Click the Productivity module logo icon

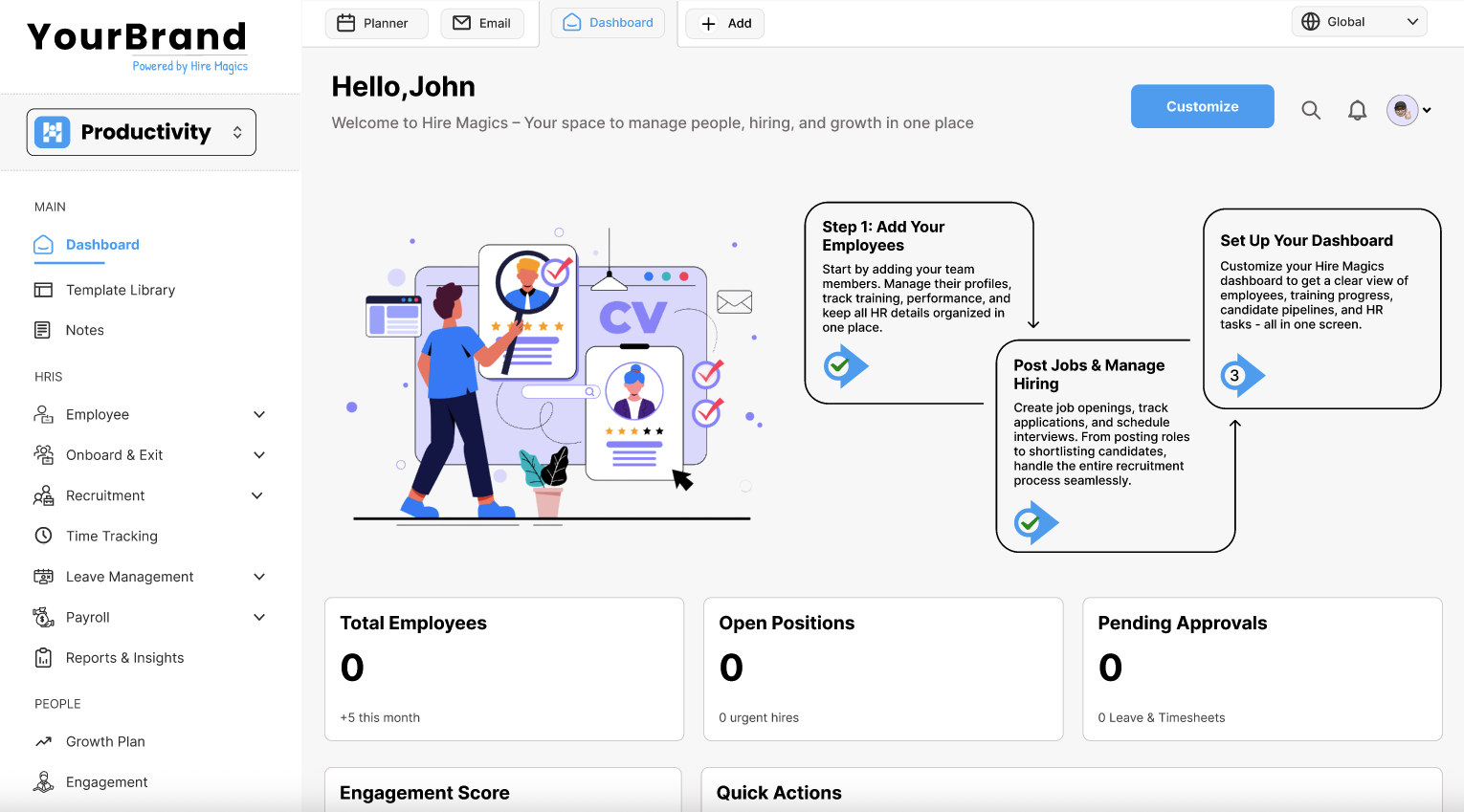pos(52,132)
